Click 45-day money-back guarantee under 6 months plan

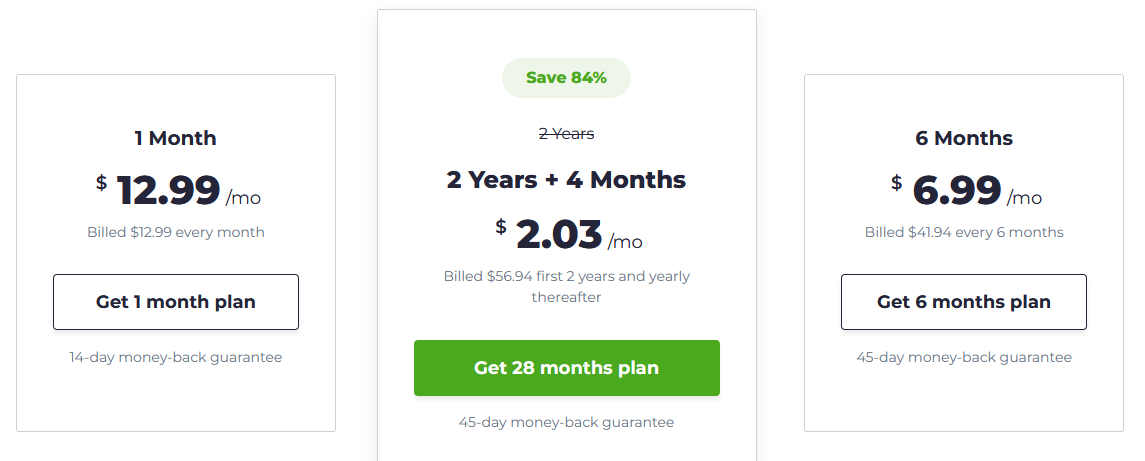point(964,357)
